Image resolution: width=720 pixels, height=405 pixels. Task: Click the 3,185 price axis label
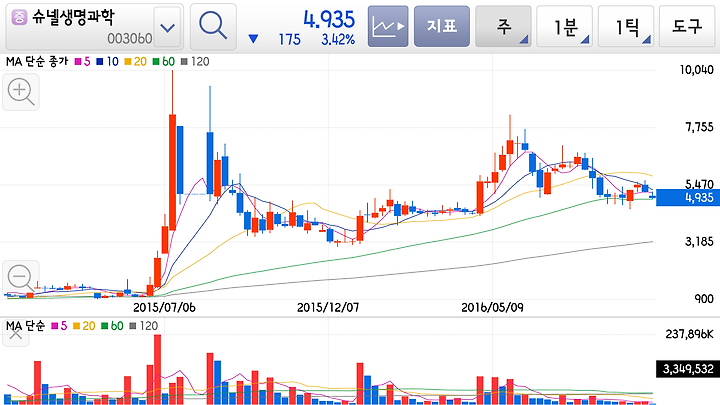[x=699, y=242]
